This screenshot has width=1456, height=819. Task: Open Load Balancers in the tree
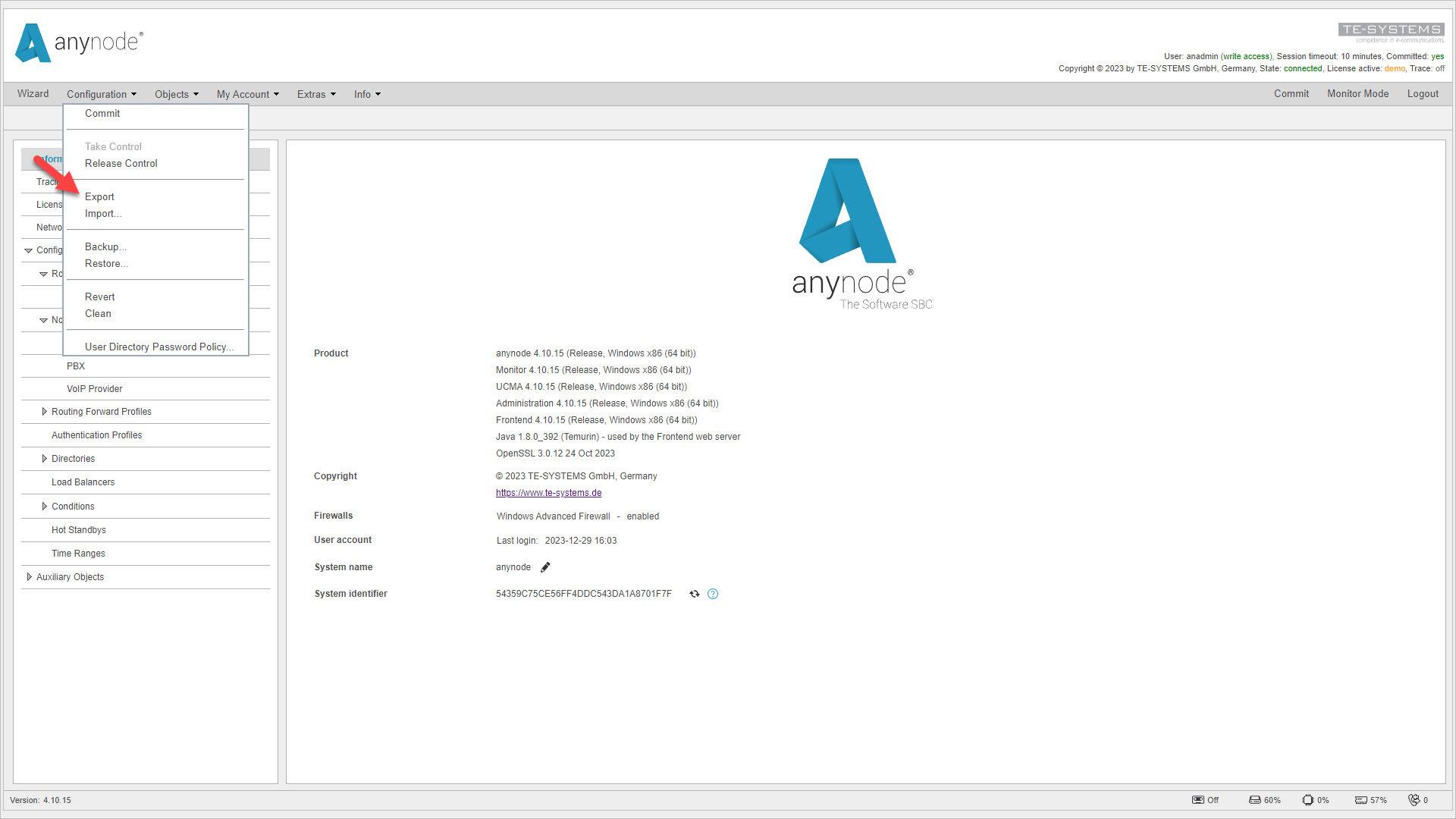pos(83,482)
